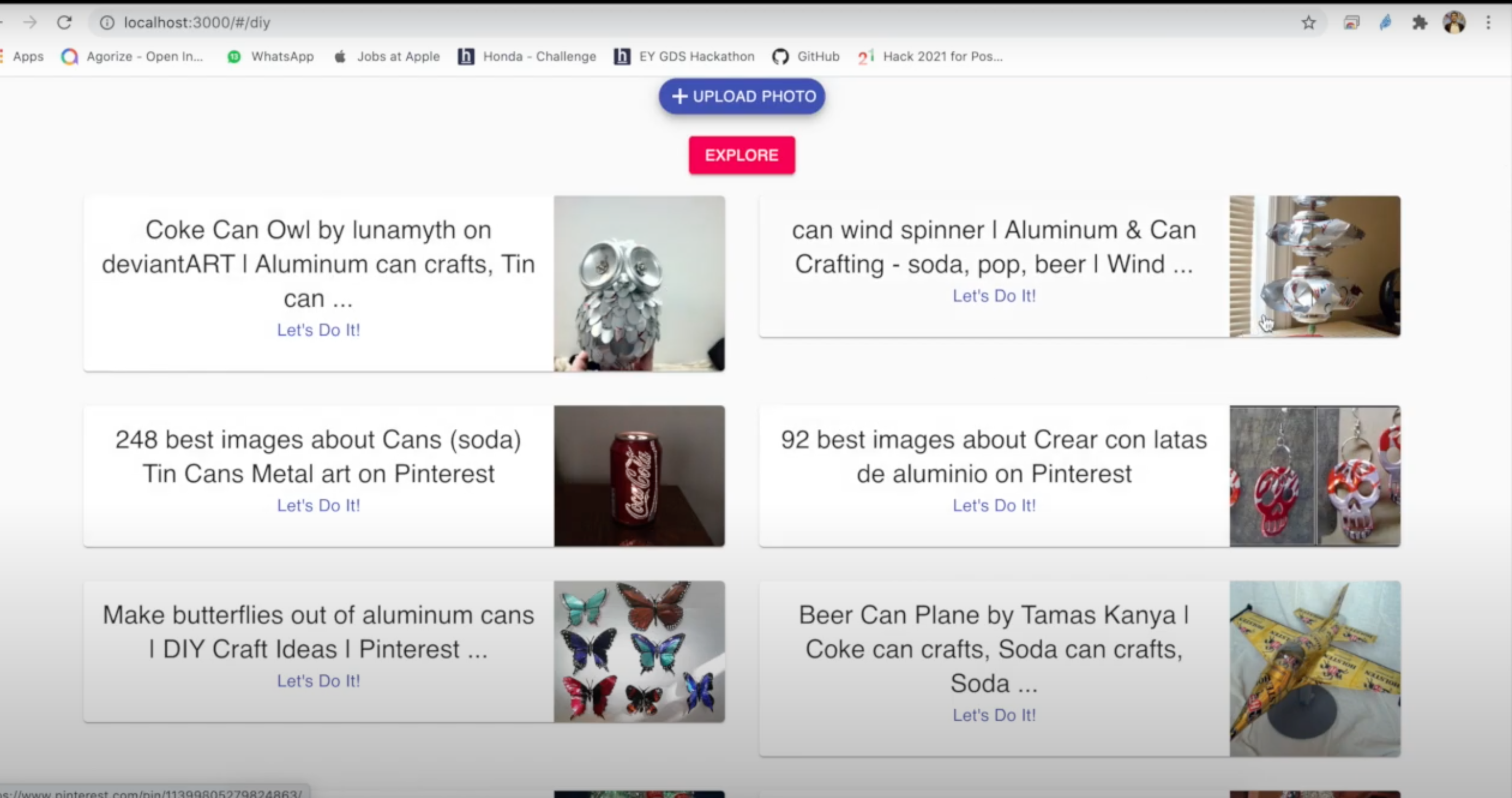The width and height of the screenshot is (1512, 798).
Task: Click Let's Do It under Coke Can Owl
Action: pyautogui.click(x=318, y=330)
